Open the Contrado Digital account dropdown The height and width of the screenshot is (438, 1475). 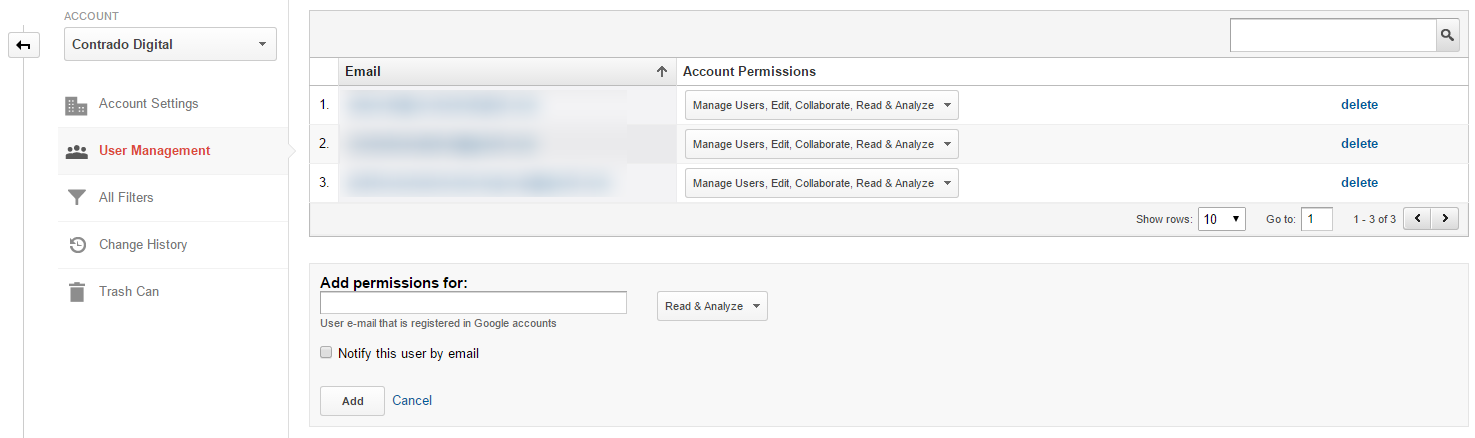170,44
